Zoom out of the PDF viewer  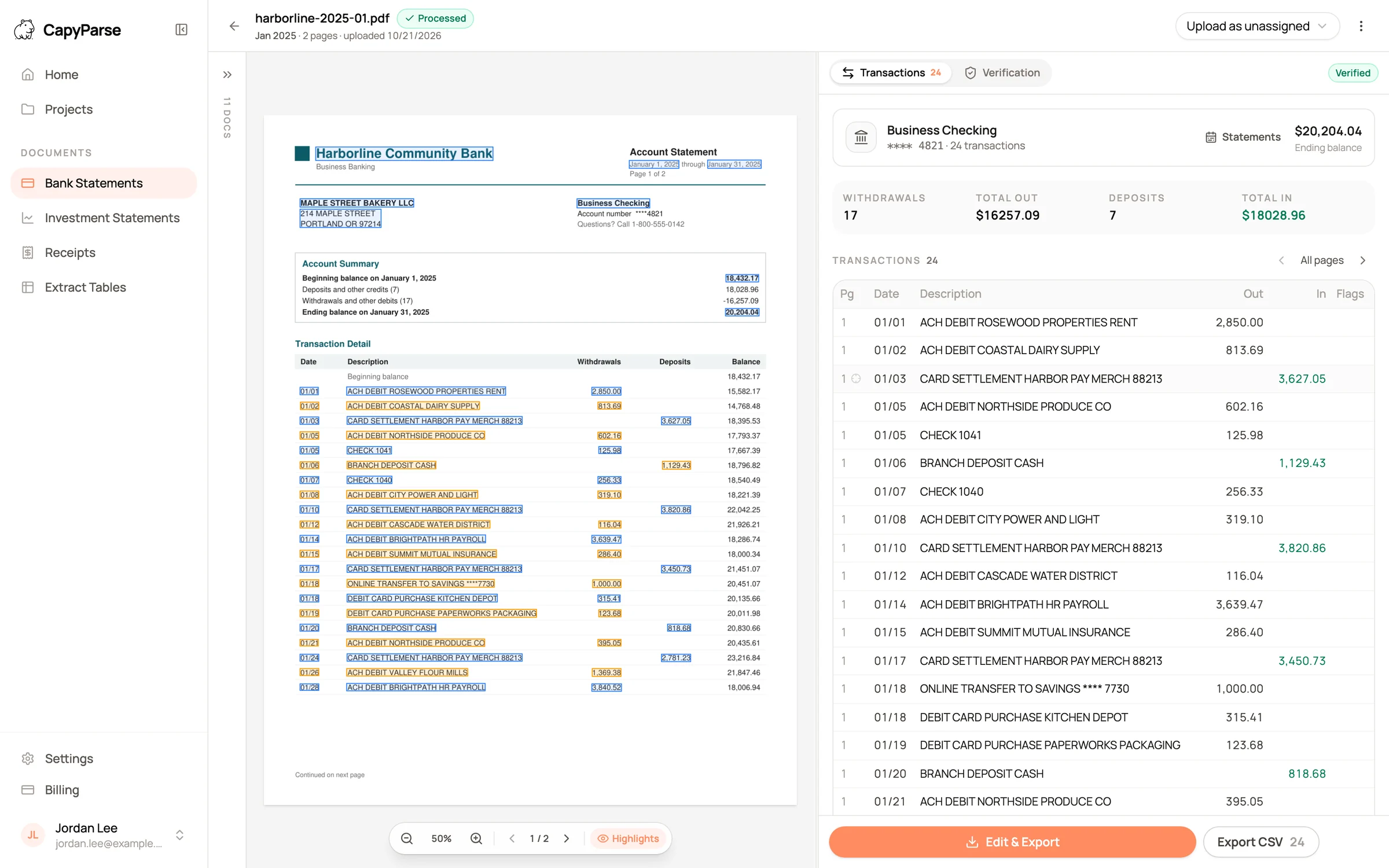pos(407,838)
